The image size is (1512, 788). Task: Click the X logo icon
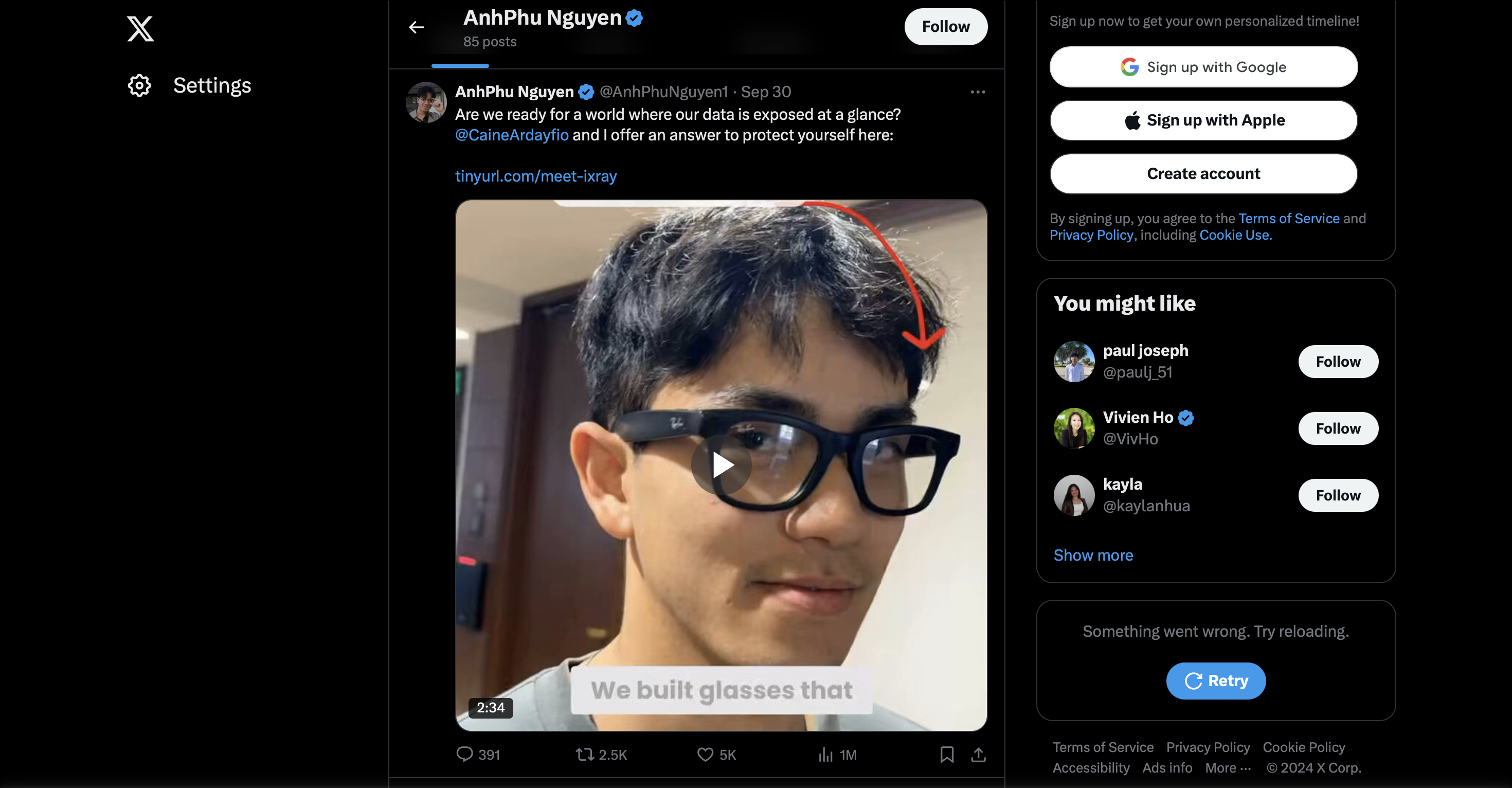coord(140,28)
